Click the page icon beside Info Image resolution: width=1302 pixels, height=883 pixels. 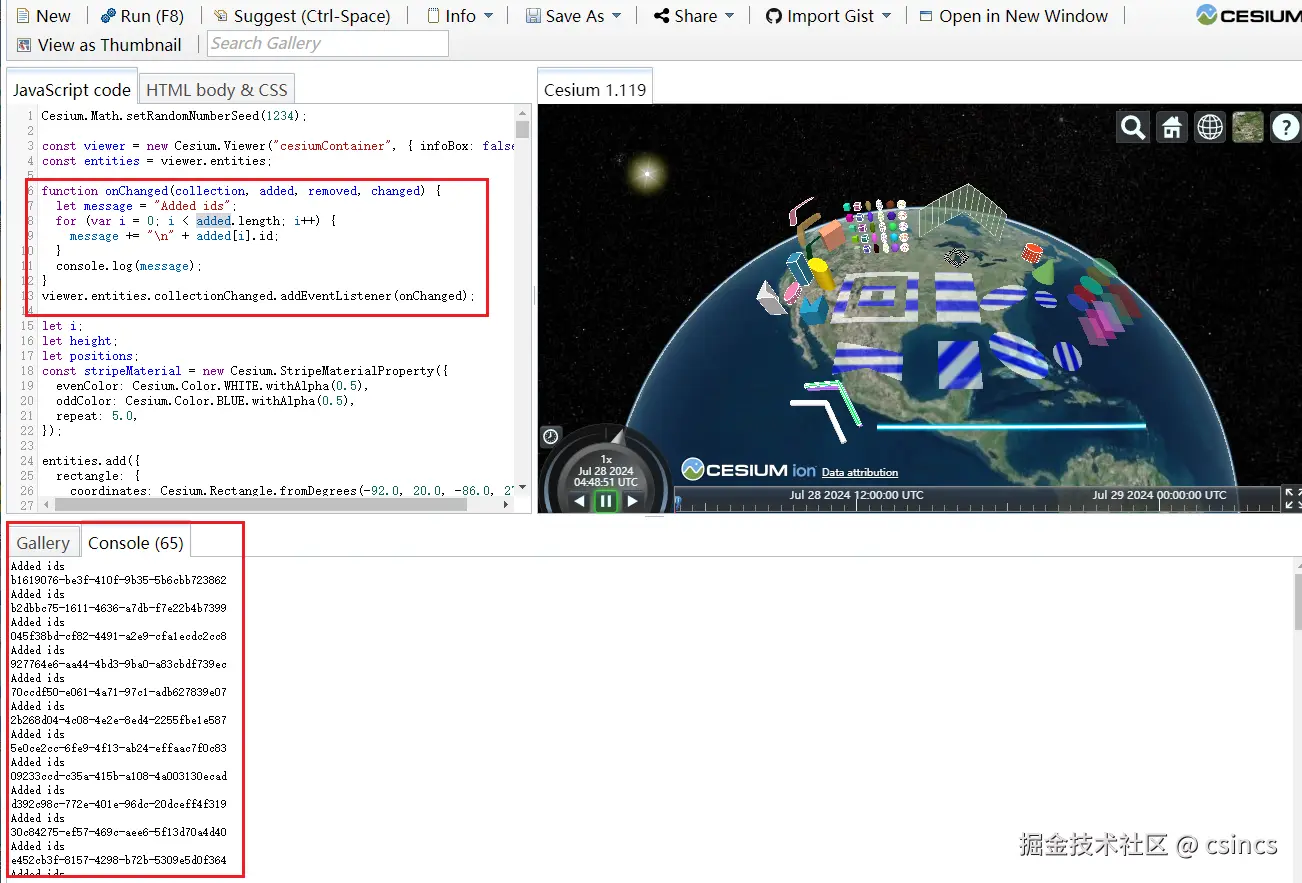(x=433, y=16)
